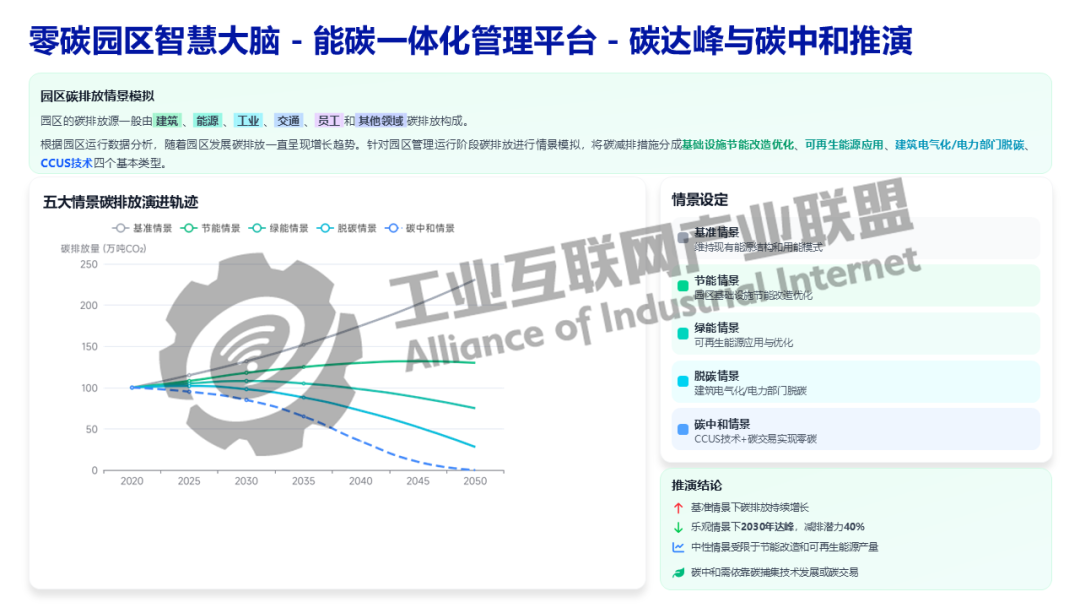This screenshot has height=608, width=1080.
Task: Click the 2040 x-axis label
Action: click(360, 481)
